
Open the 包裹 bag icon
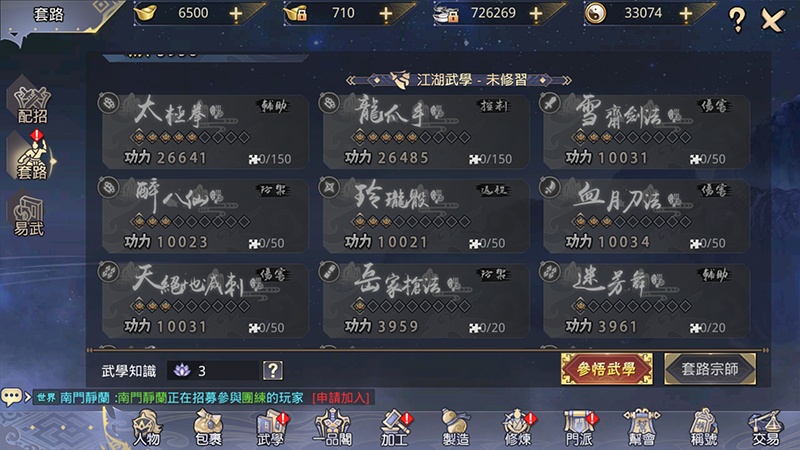coord(209,428)
